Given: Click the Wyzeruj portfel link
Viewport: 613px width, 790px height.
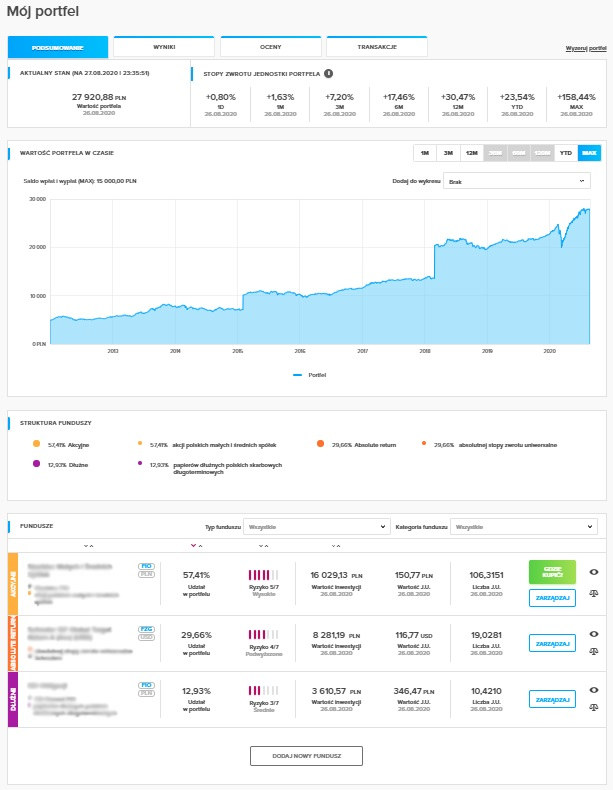Looking at the screenshot, I should click(x=585, y=48).
